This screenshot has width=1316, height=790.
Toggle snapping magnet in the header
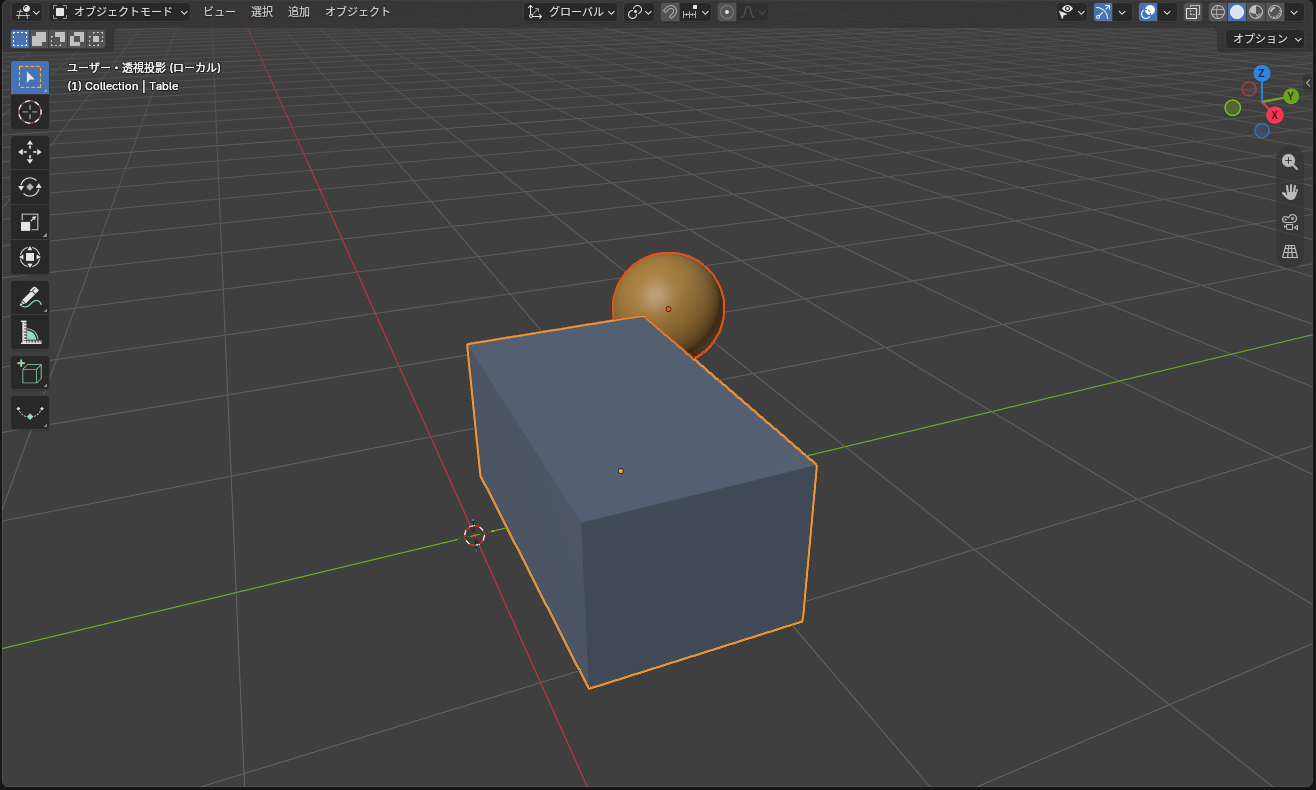(670, 12)
